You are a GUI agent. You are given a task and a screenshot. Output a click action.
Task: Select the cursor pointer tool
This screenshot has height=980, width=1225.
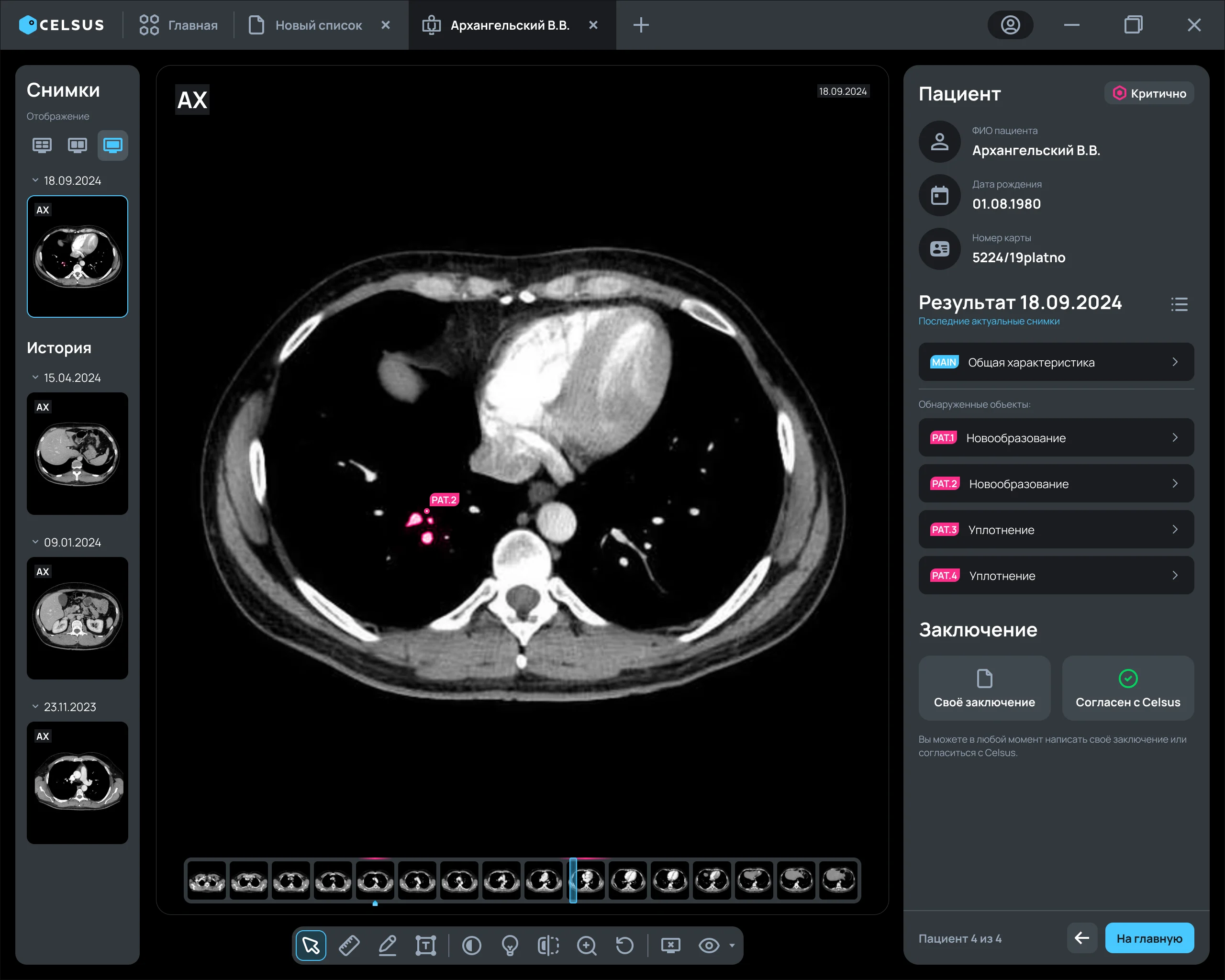311,946
